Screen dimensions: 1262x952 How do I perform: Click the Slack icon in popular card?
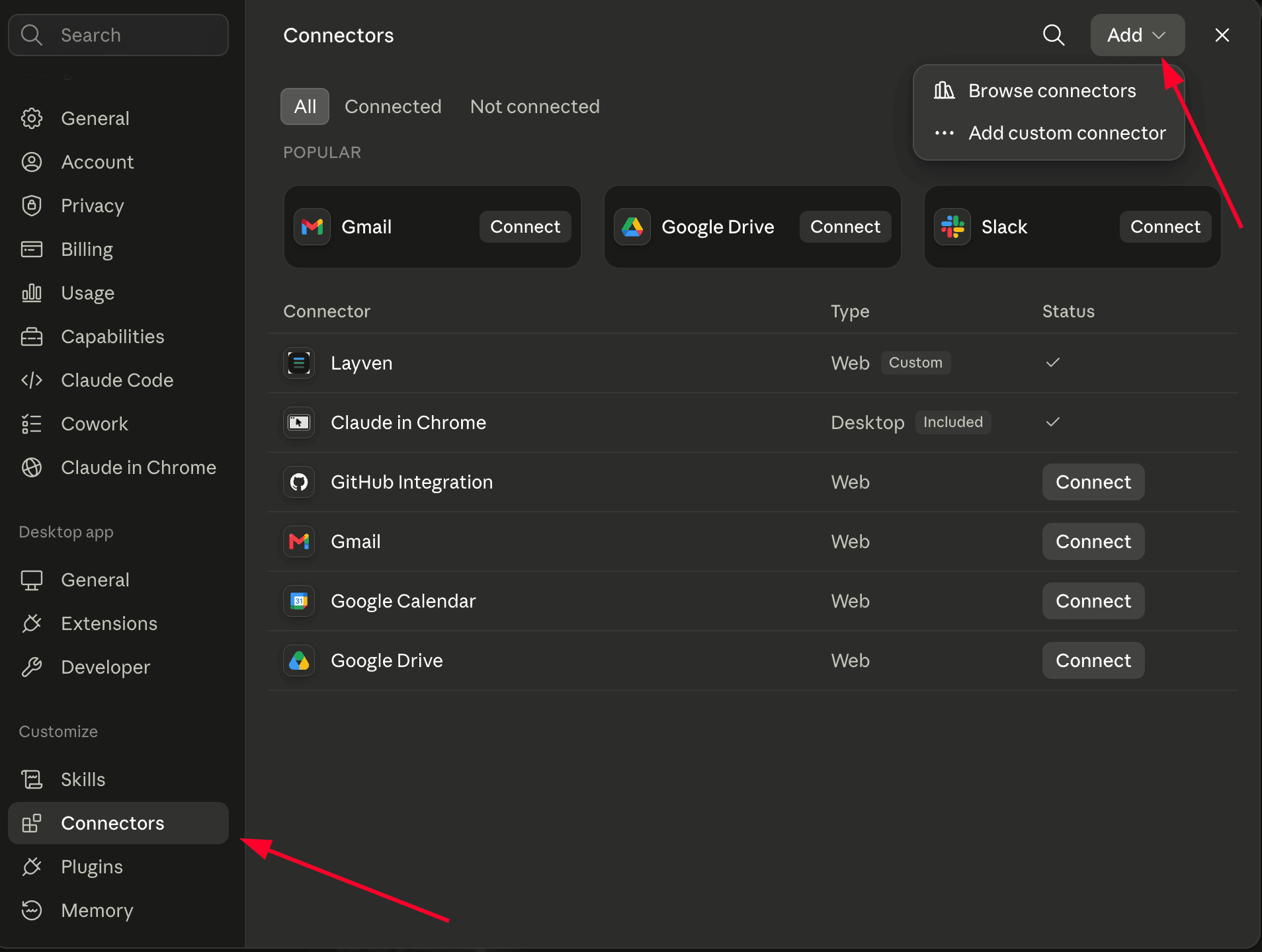click(952, 227)
